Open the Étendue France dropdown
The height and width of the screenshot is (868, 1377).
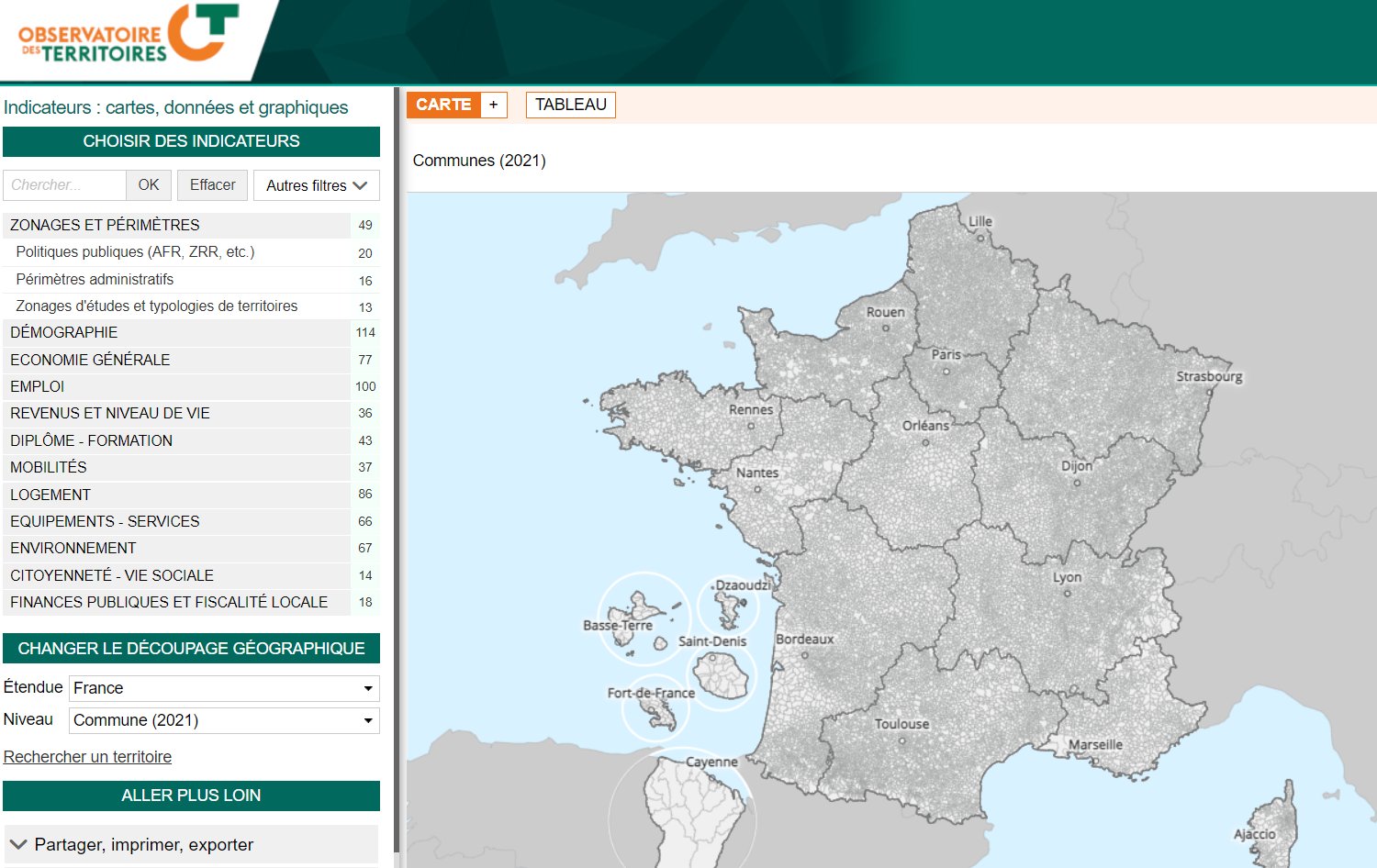(224, 688)
